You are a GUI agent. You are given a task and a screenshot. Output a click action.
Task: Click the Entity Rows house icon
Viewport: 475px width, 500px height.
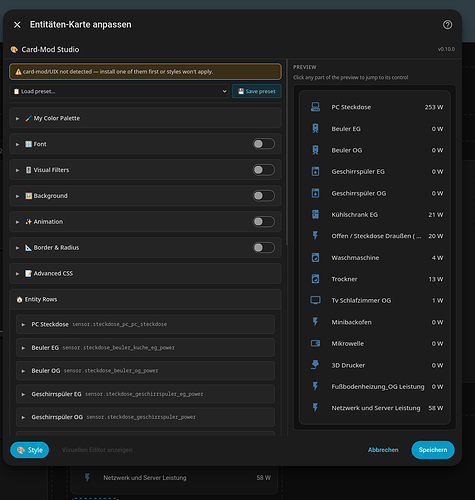[20, 299]
